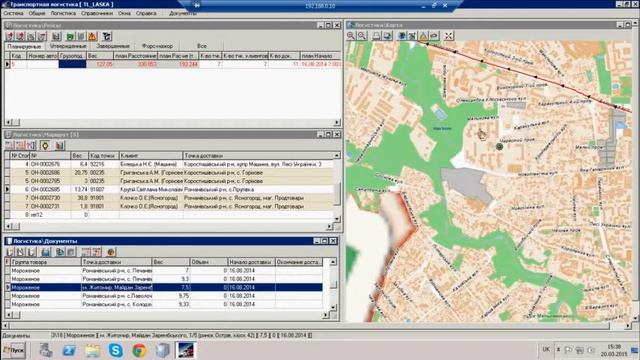The height and width of the screenshot is (360, 640).
Task: Click the right arrow of the trips table's horizontal scrollbar
Action: [x=337, y=122]
